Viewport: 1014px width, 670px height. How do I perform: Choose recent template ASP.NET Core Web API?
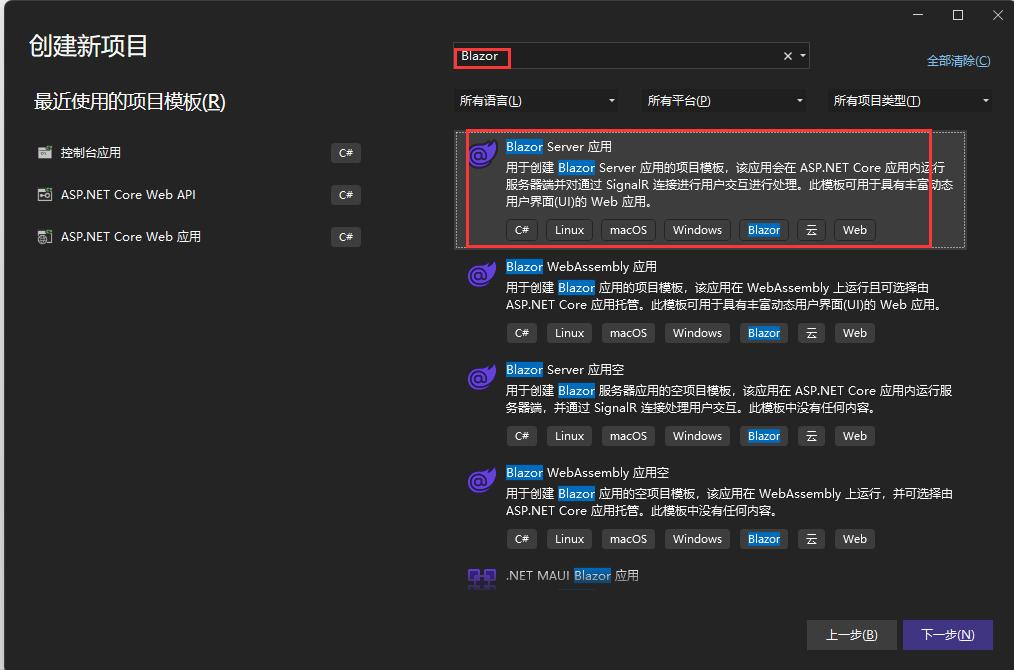pos(128,195)
